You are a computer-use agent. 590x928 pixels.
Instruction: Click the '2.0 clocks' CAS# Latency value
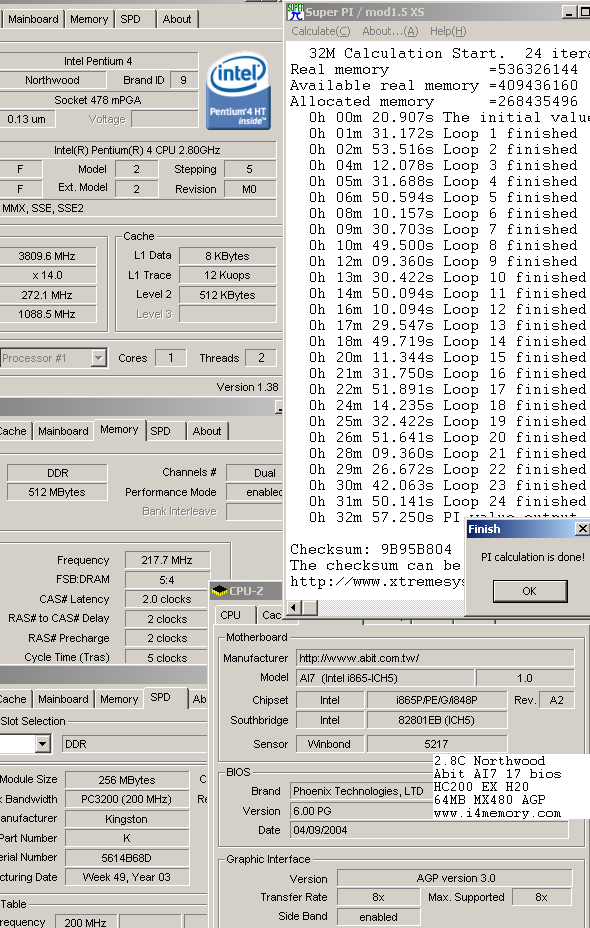[x=167, y=599]
